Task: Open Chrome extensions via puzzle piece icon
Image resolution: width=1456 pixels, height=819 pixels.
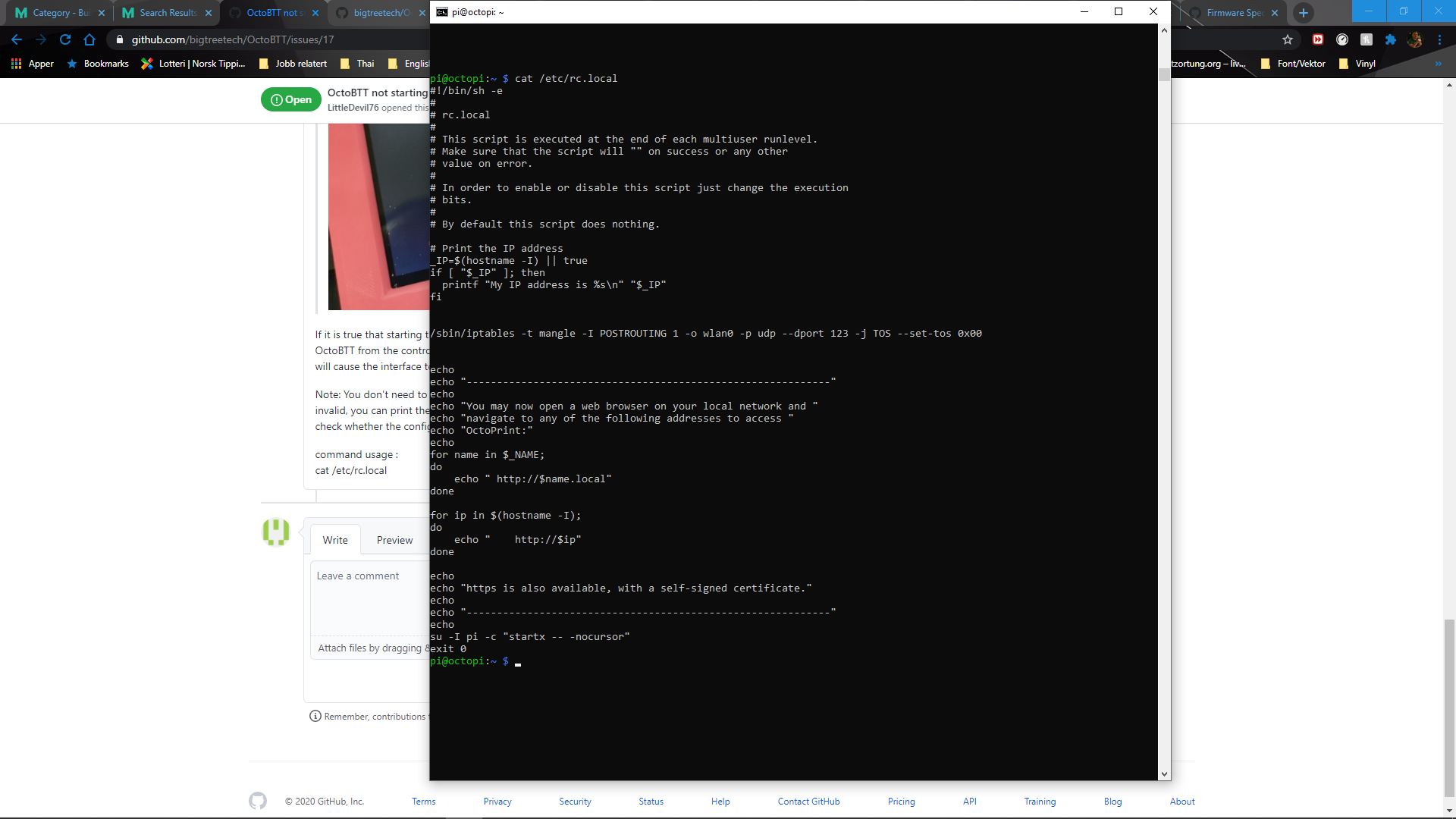Action: 1392,39
